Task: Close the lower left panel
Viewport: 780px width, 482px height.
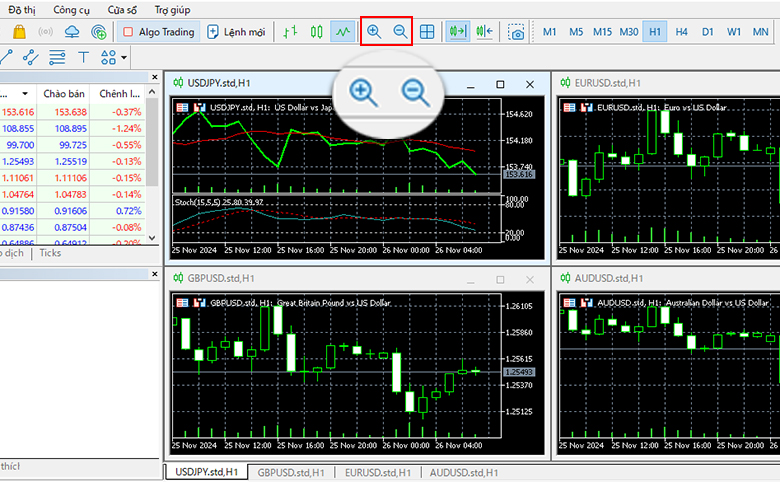Action: (x=155, y=274)
